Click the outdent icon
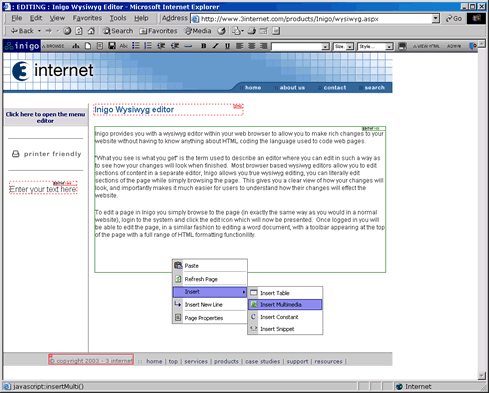This screenshot has height=393, width=489. 161,46
